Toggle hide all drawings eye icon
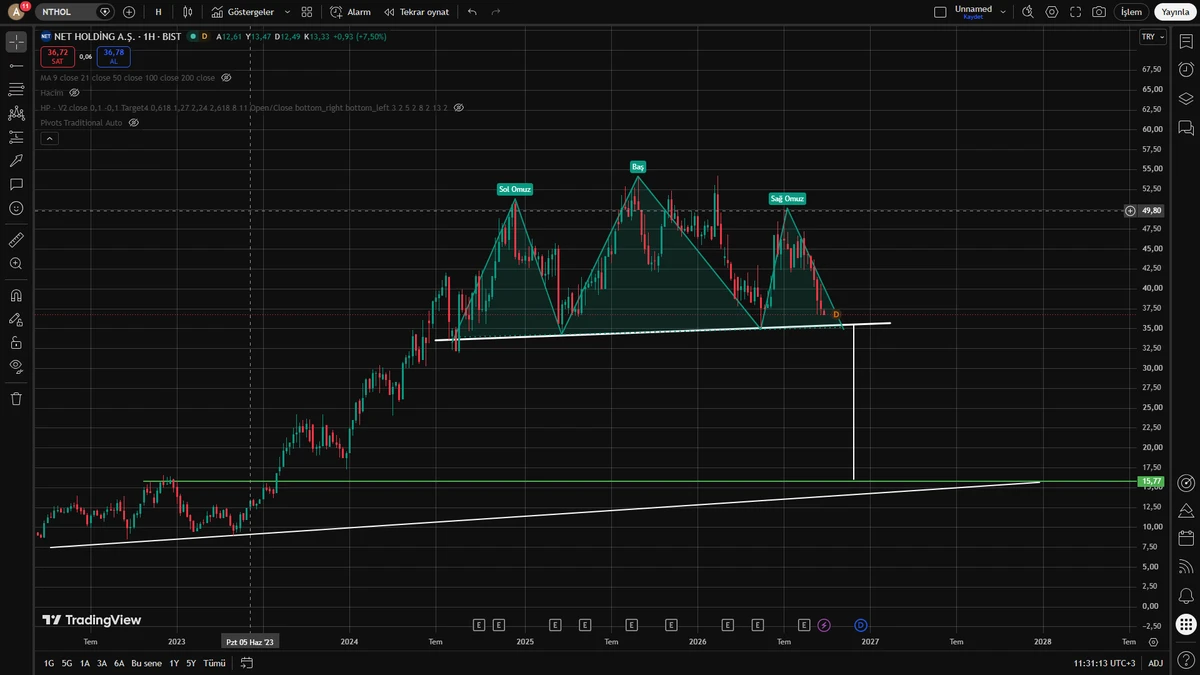The image size is (1200, 675). pyautogui.click(x=16, y=366)
